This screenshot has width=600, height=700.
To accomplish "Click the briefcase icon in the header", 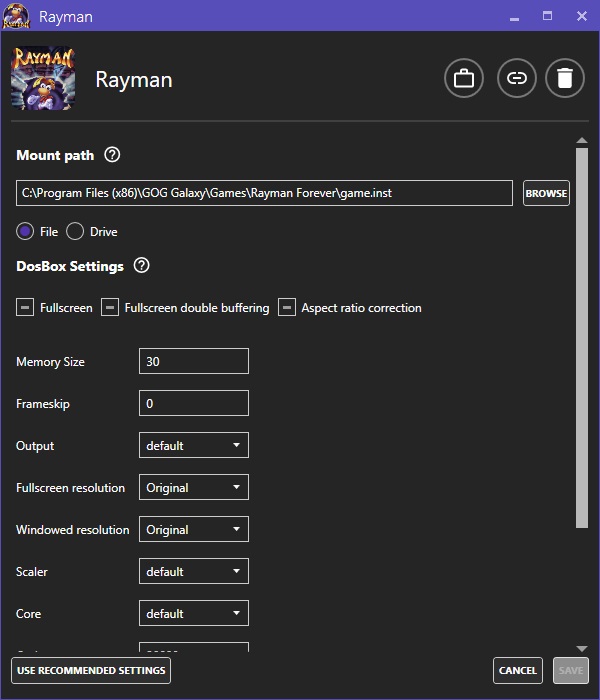I will pyautogui.click(x=464, y=79).
